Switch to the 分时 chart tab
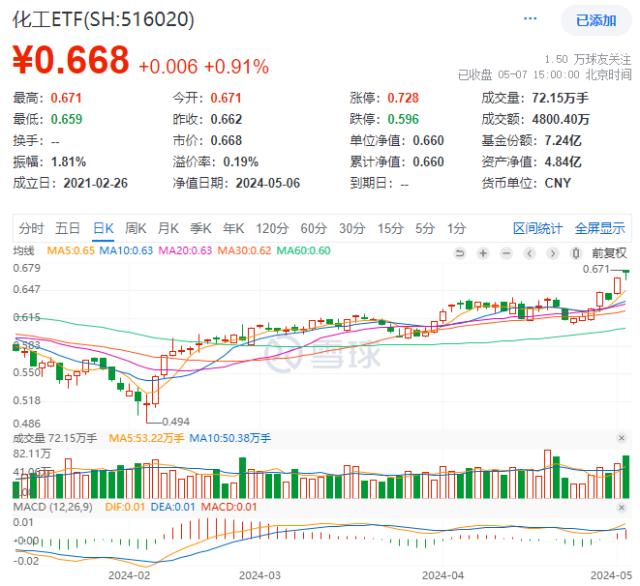Screen dimensions: 640x586 [x=31, y=229]
